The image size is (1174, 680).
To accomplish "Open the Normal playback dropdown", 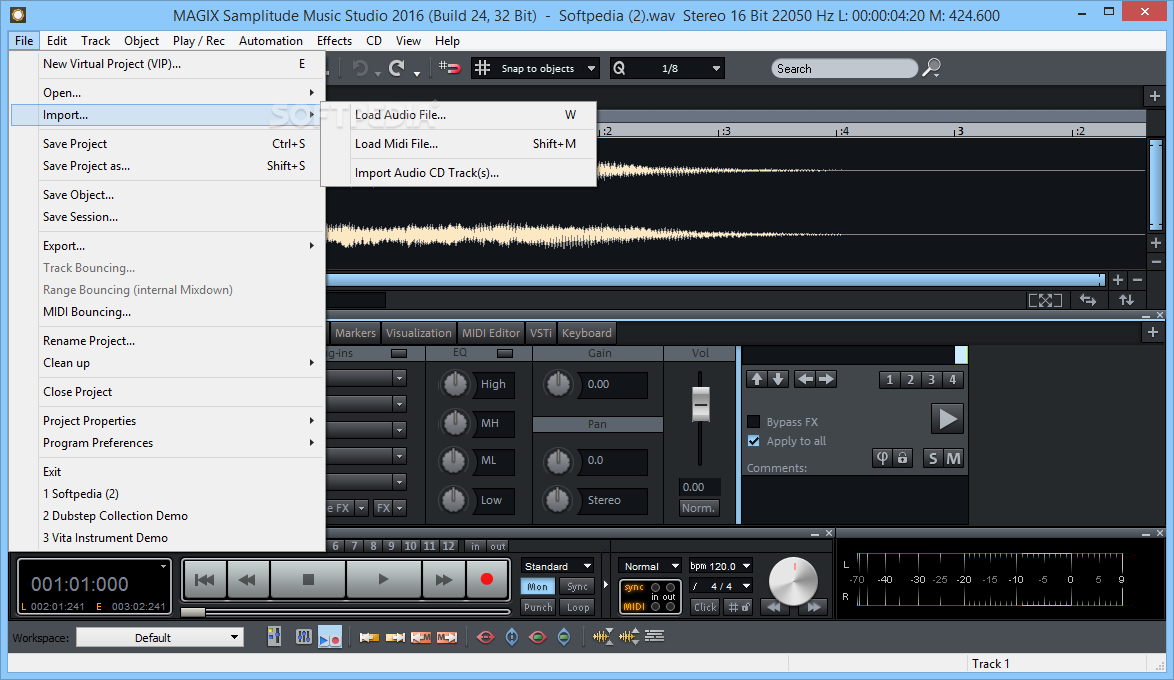I will [x=650, y=566].
